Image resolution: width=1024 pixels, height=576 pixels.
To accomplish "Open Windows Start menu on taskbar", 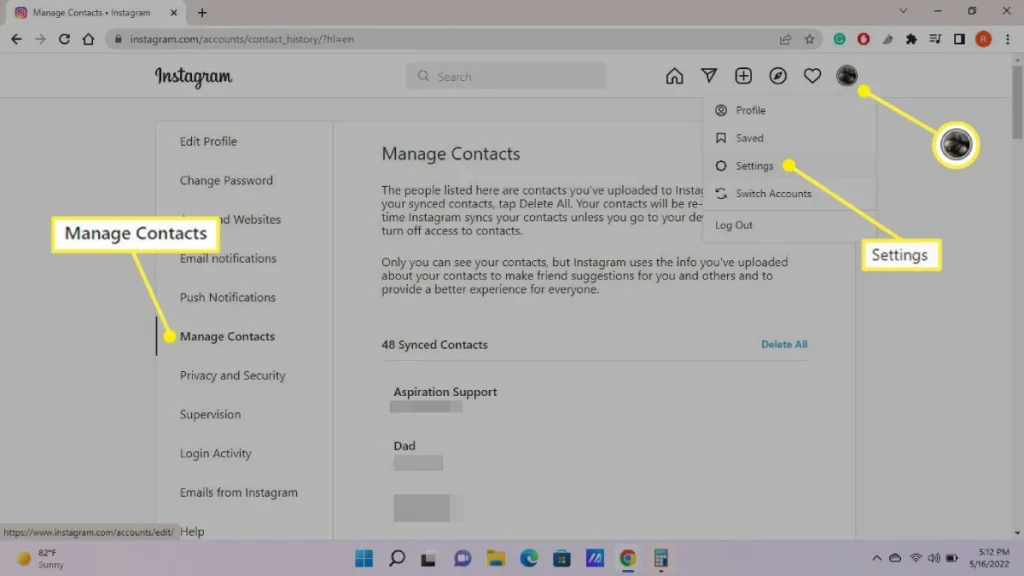I will (x=364, y=558).
